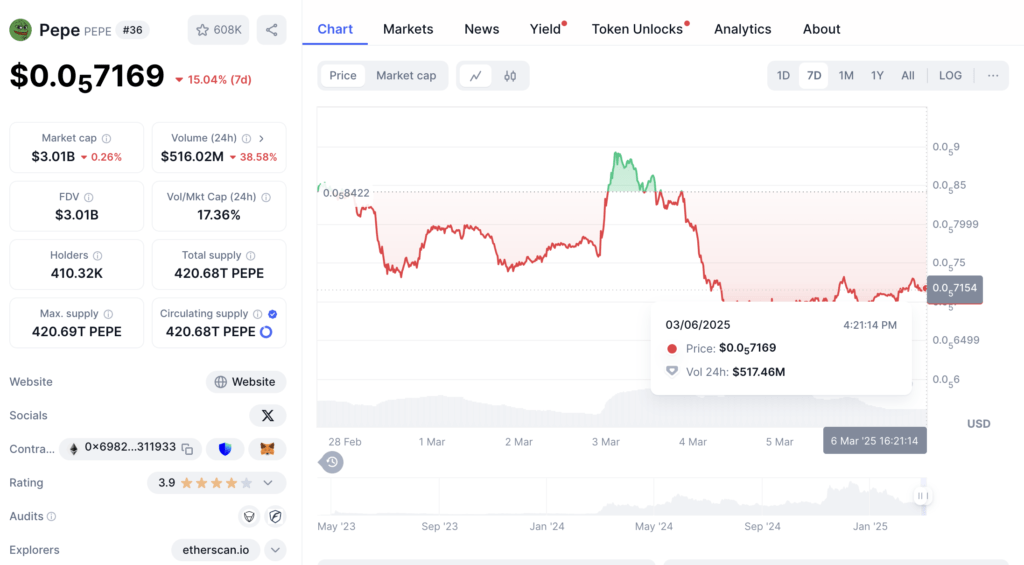Screen dimensions: 1024x565
Task: Click the $3.01B market cap value
Action: 54,157
